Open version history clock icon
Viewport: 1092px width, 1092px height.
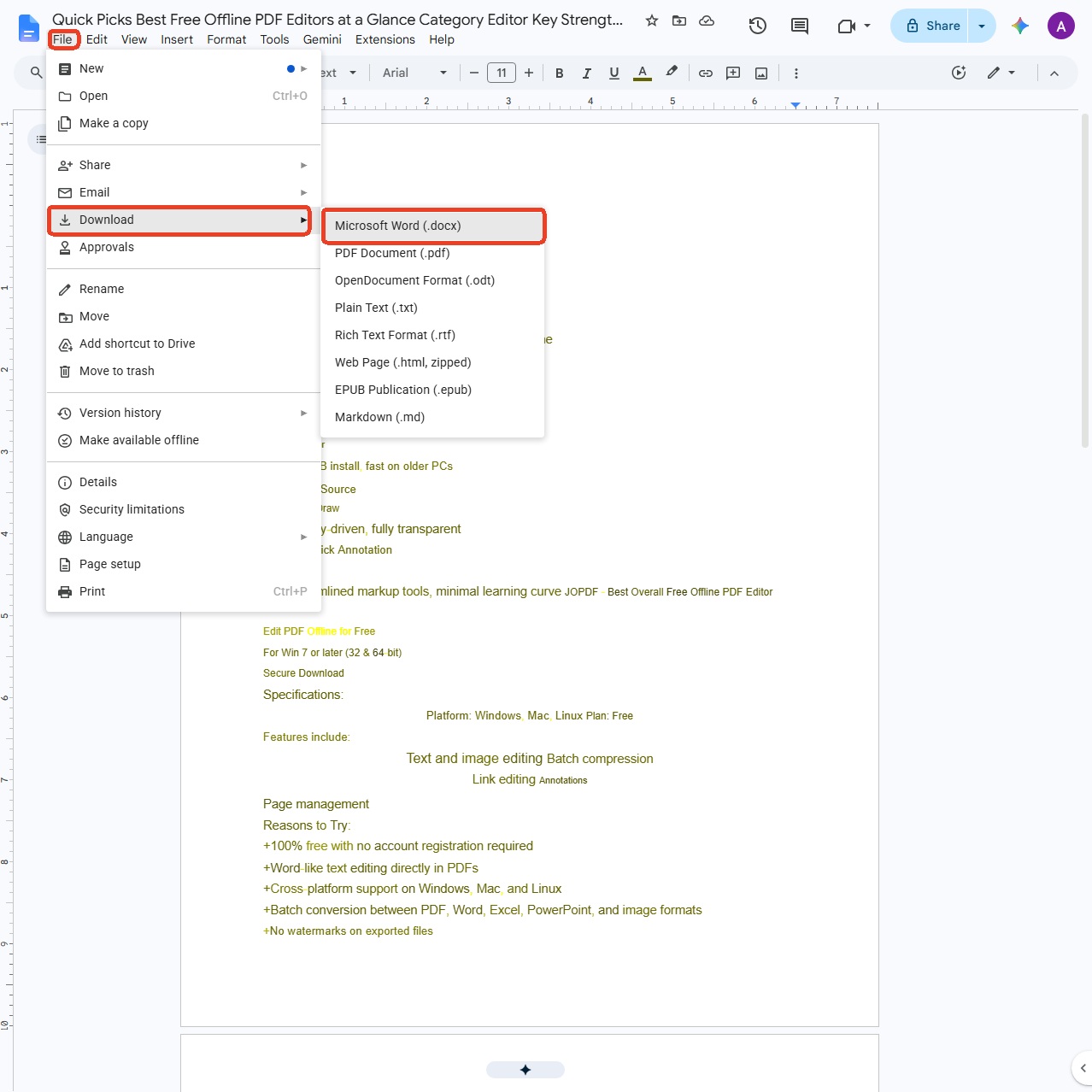pos(757,26)
